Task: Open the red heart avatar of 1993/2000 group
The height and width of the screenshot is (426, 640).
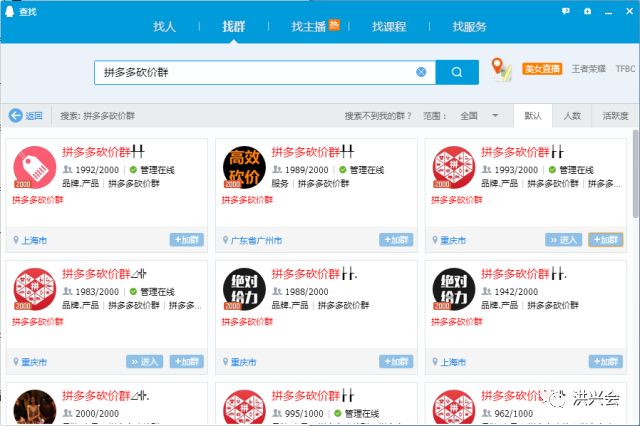Action: point(454,167)
